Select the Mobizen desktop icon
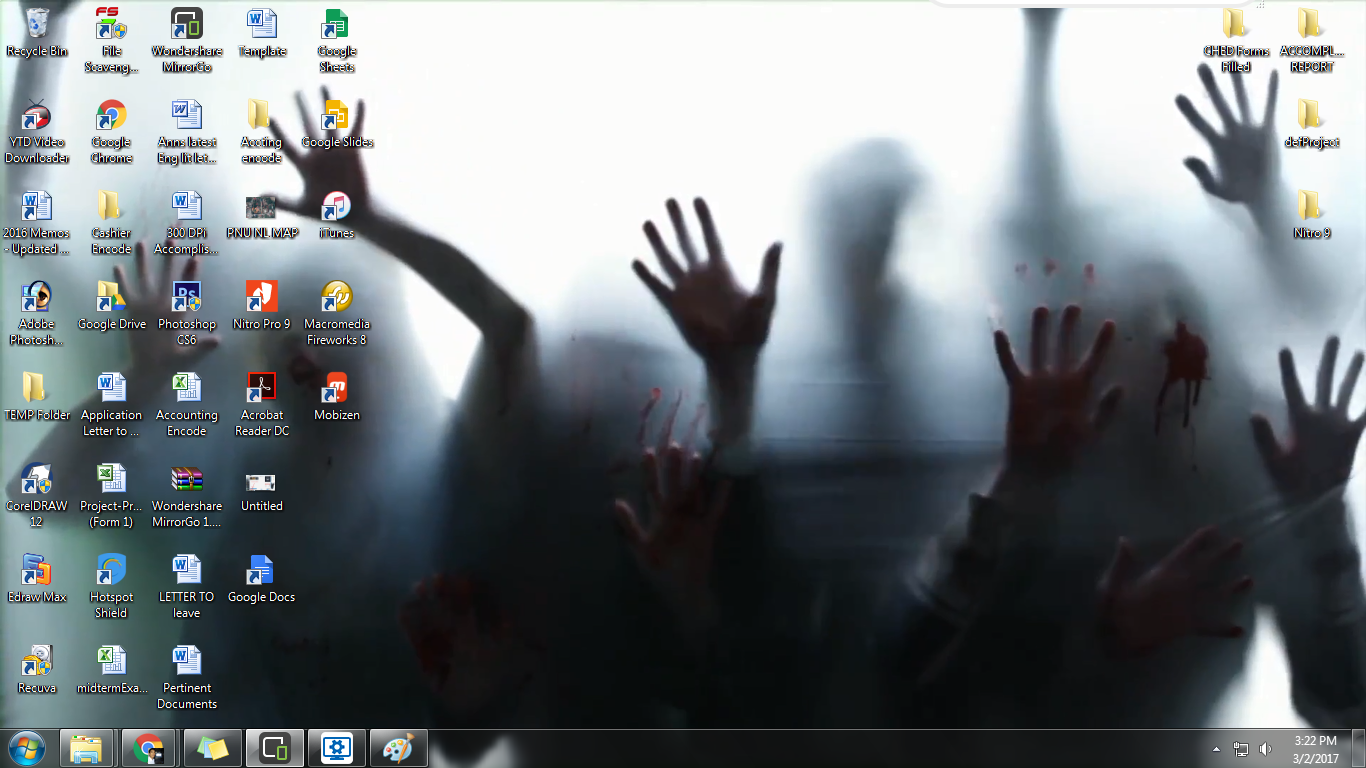 pyautogui.click(x=336, y=389)
